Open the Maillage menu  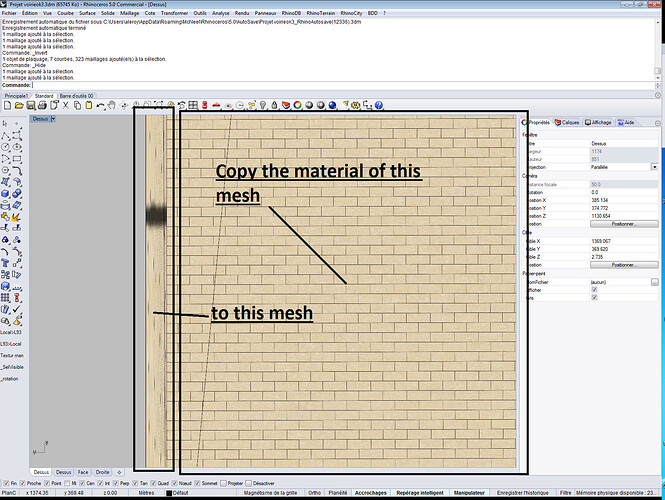click(129, 13)
